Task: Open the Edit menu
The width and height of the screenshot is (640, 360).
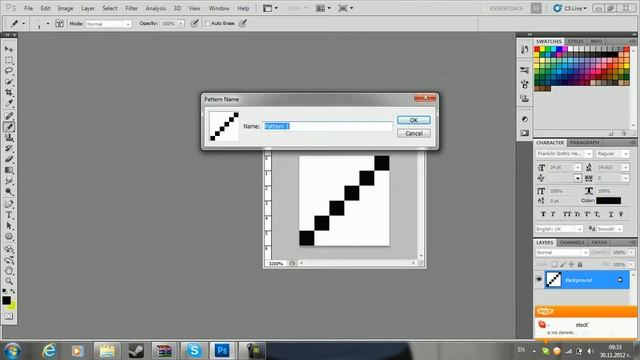Action: pyautogui.click(x=45, y=8)
